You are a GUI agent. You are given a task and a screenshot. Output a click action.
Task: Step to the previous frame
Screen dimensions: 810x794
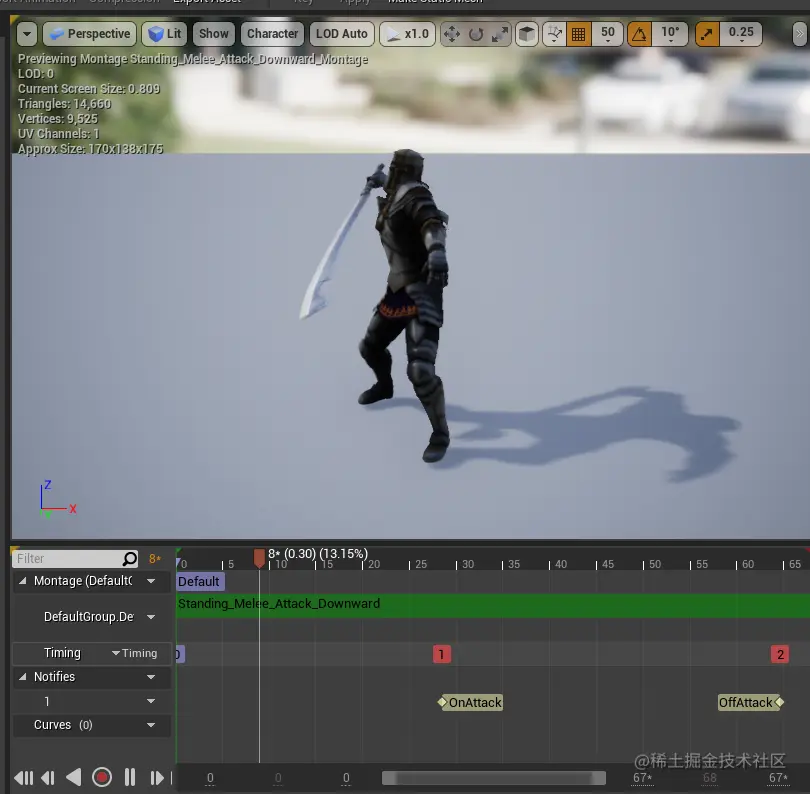(48, 777)
